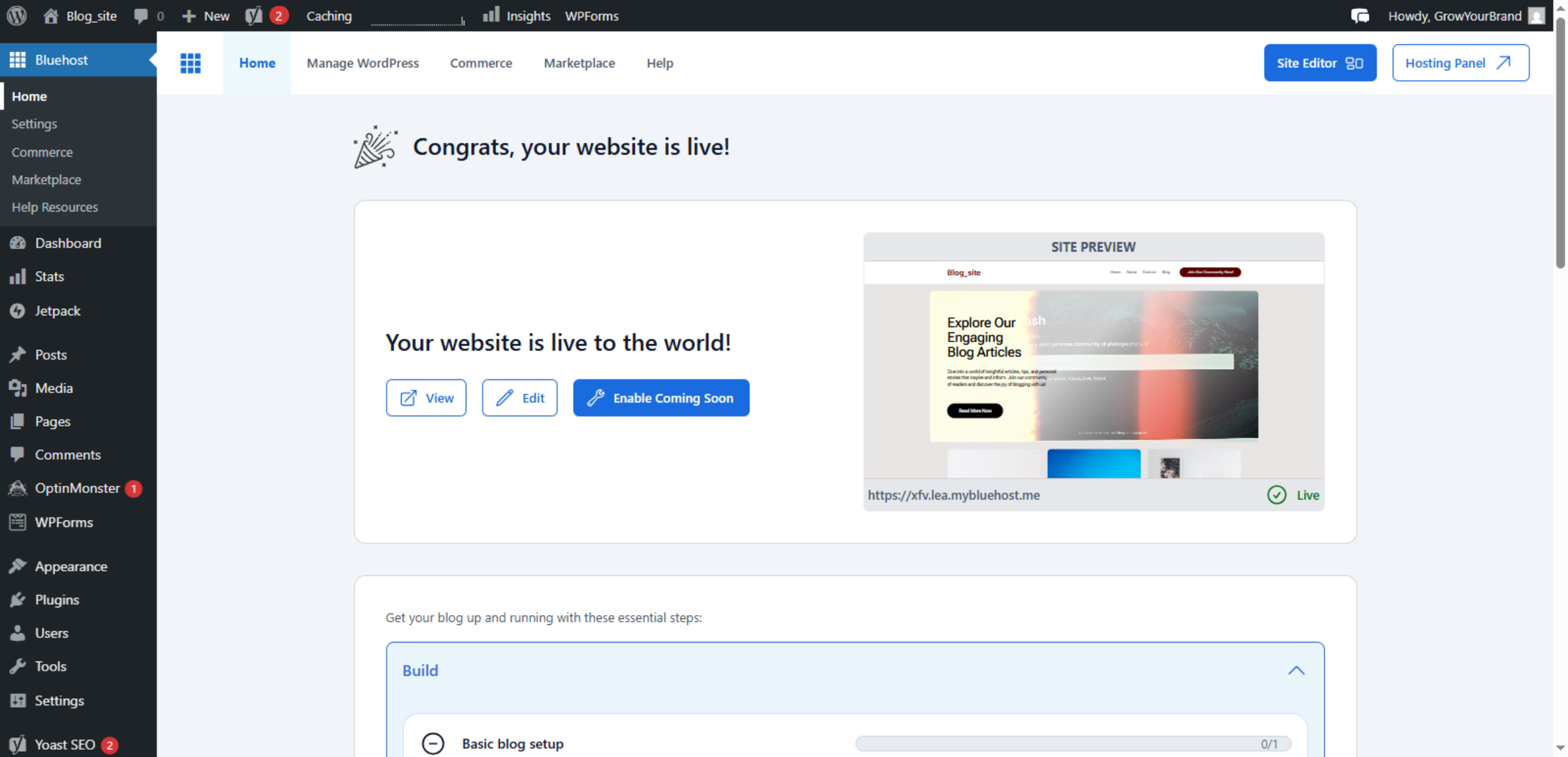This screenshot has height=757, width=1568.
Task: Click the comments bubble icon in admin bar
Action: [x=140, y=16]
